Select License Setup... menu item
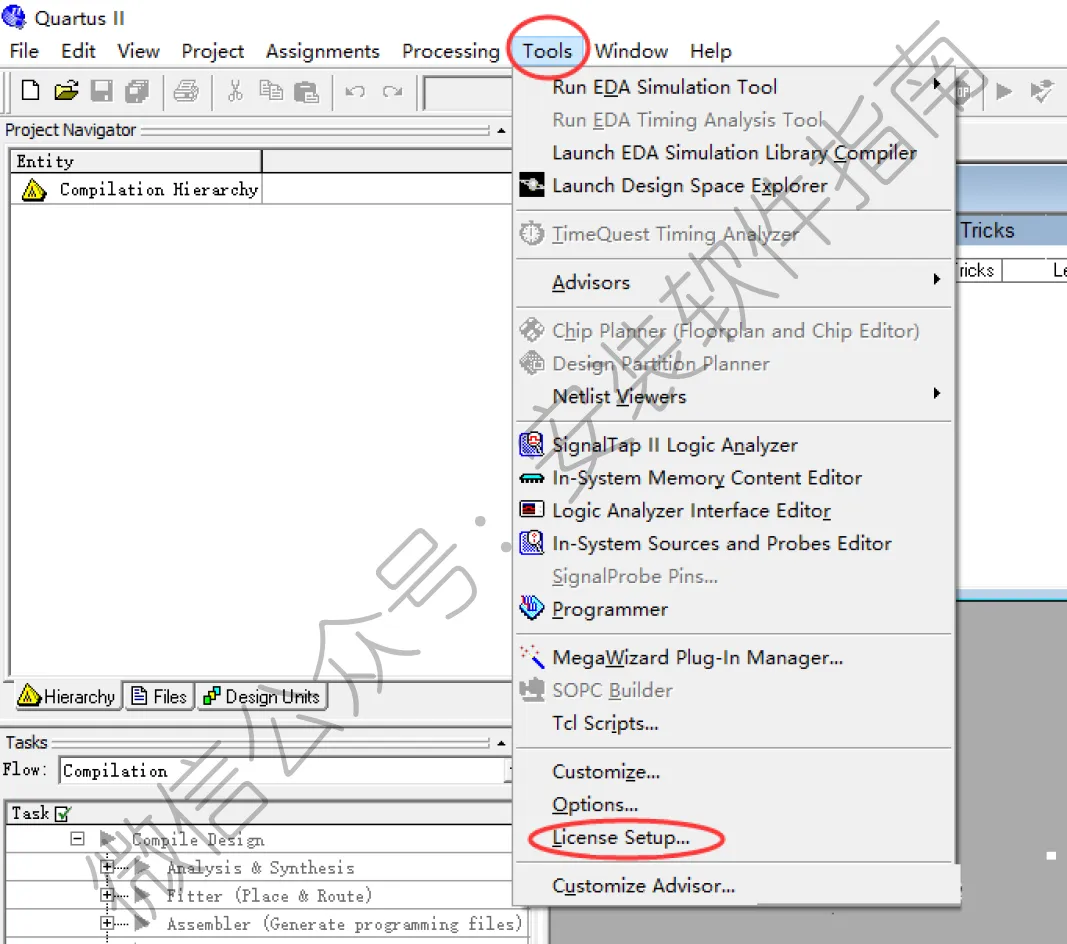1067x944 pixels. [621, 837]
